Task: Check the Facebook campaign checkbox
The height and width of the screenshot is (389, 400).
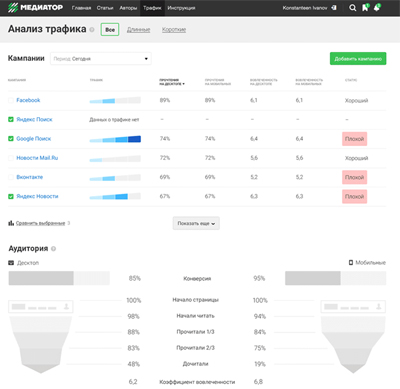Action: (11, 100)
